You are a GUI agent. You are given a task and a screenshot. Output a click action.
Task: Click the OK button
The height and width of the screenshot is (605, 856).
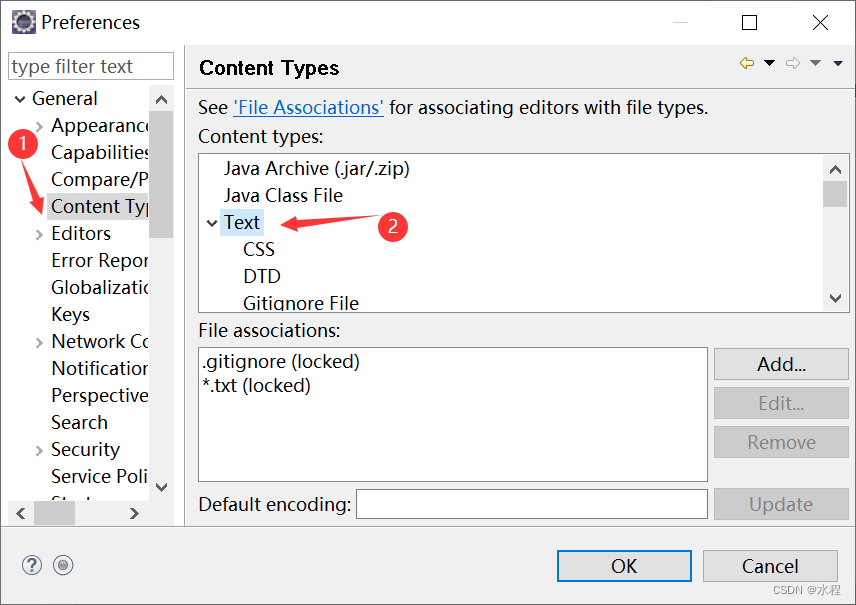click(623, 566)
